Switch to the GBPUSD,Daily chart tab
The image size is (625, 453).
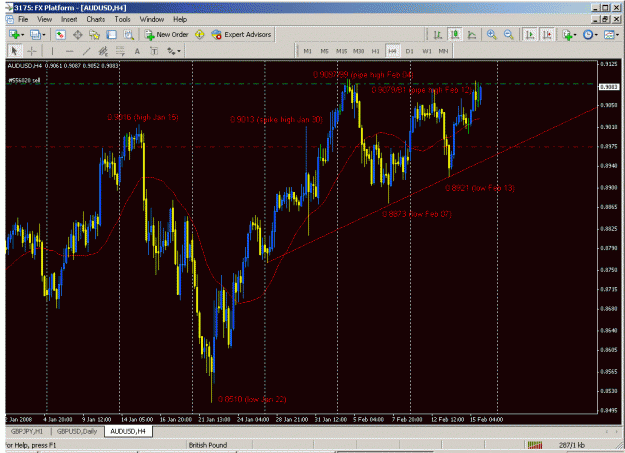tap(77, 431)
